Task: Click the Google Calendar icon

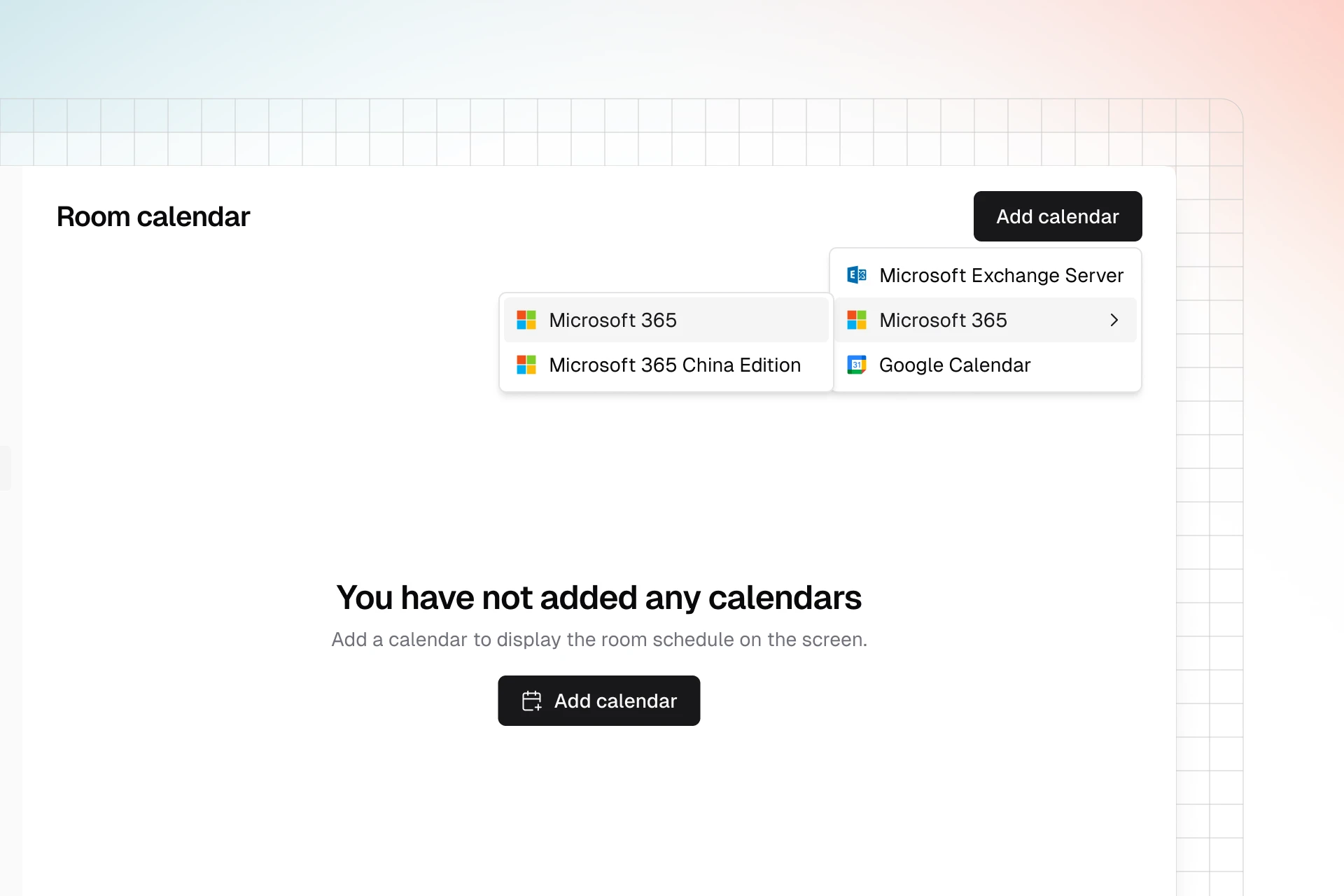Action: [x=857, y=365]
